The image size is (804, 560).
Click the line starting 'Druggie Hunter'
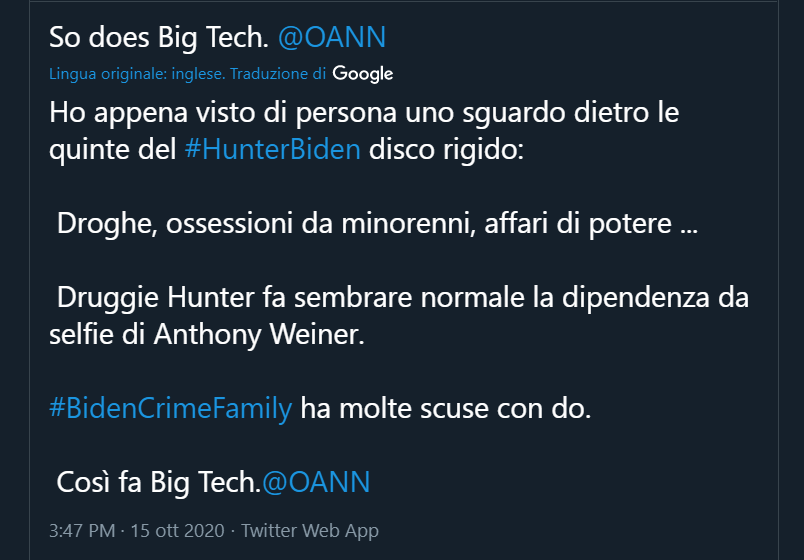402,297
